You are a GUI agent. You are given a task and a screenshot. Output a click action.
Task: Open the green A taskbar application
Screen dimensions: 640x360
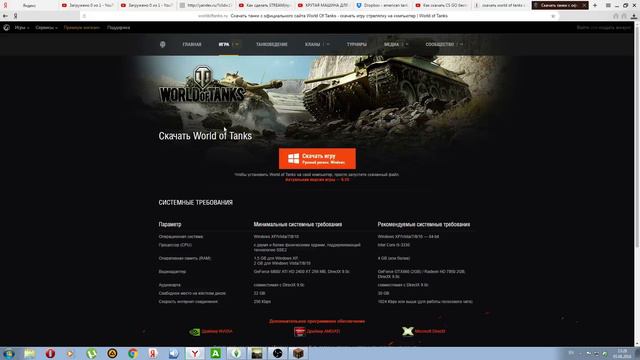[216, 353]
